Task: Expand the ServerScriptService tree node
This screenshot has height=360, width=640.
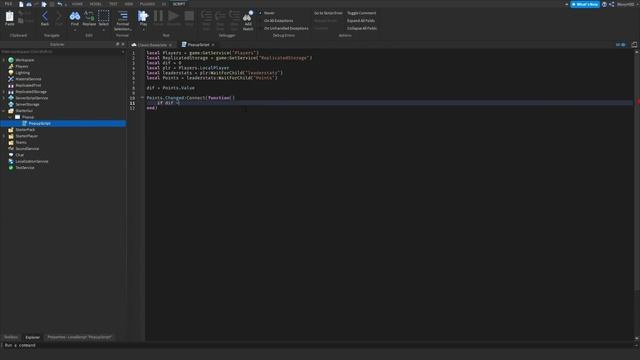Action: (x=4, y=98)
